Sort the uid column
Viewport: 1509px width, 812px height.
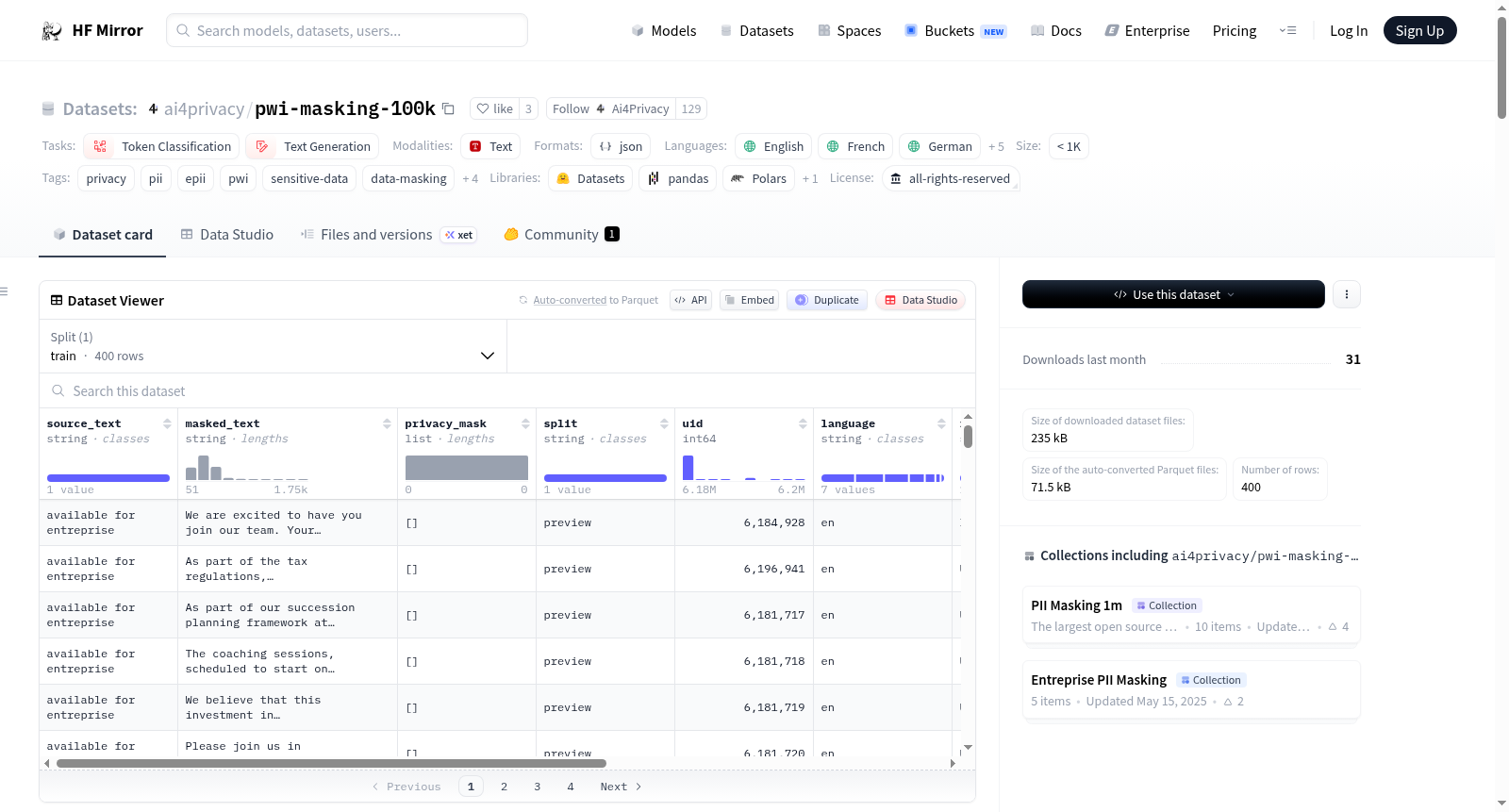tap(803, 423)
